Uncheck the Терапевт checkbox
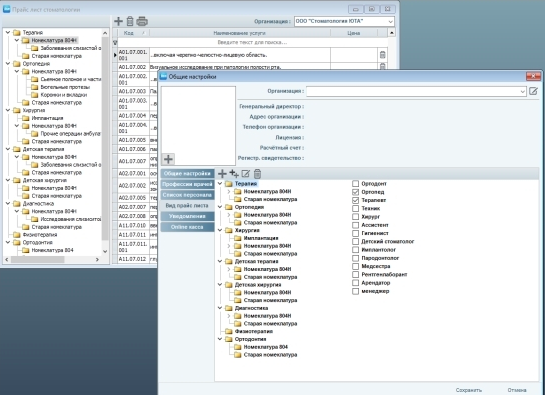Screen dimensions: 545x395 pyautogui.click(x=355, y=200)
